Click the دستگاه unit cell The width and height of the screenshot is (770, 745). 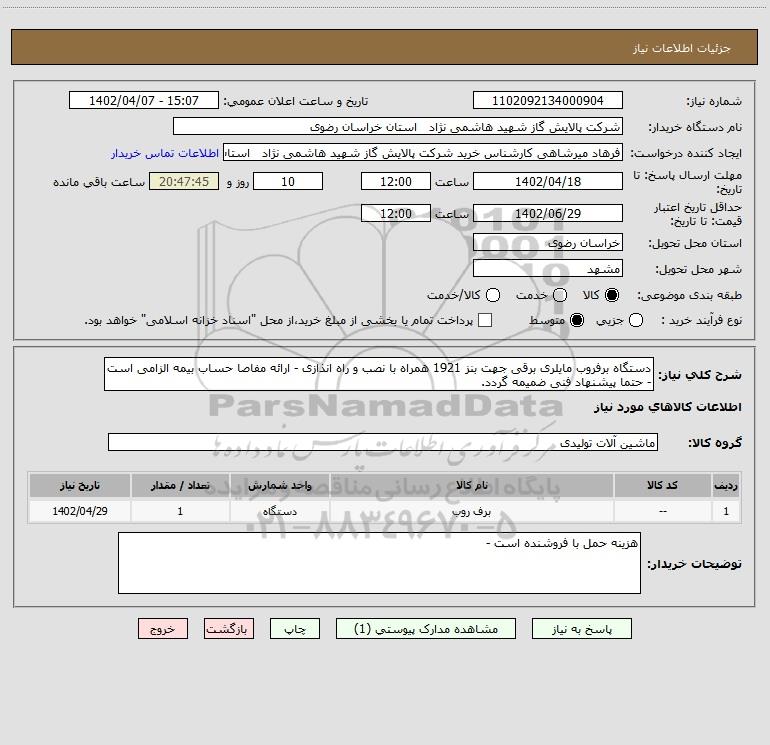coord(279,511)
